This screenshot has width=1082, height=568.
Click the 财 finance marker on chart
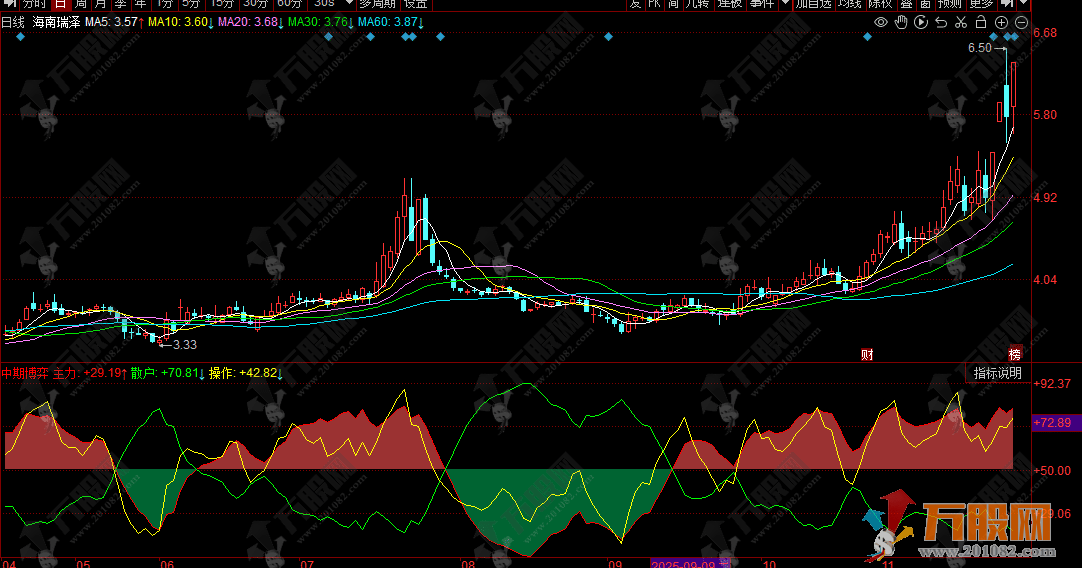pos(867,353)
